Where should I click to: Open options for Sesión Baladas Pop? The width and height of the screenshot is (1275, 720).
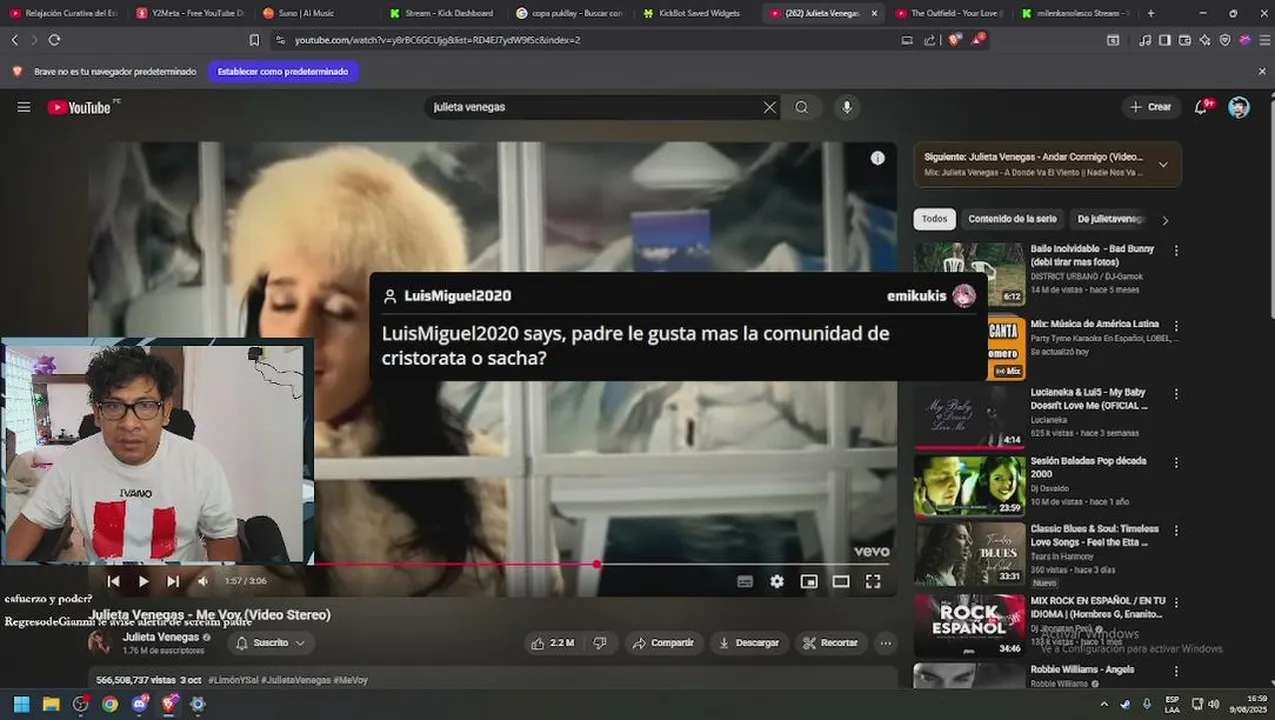point(1176,463)
